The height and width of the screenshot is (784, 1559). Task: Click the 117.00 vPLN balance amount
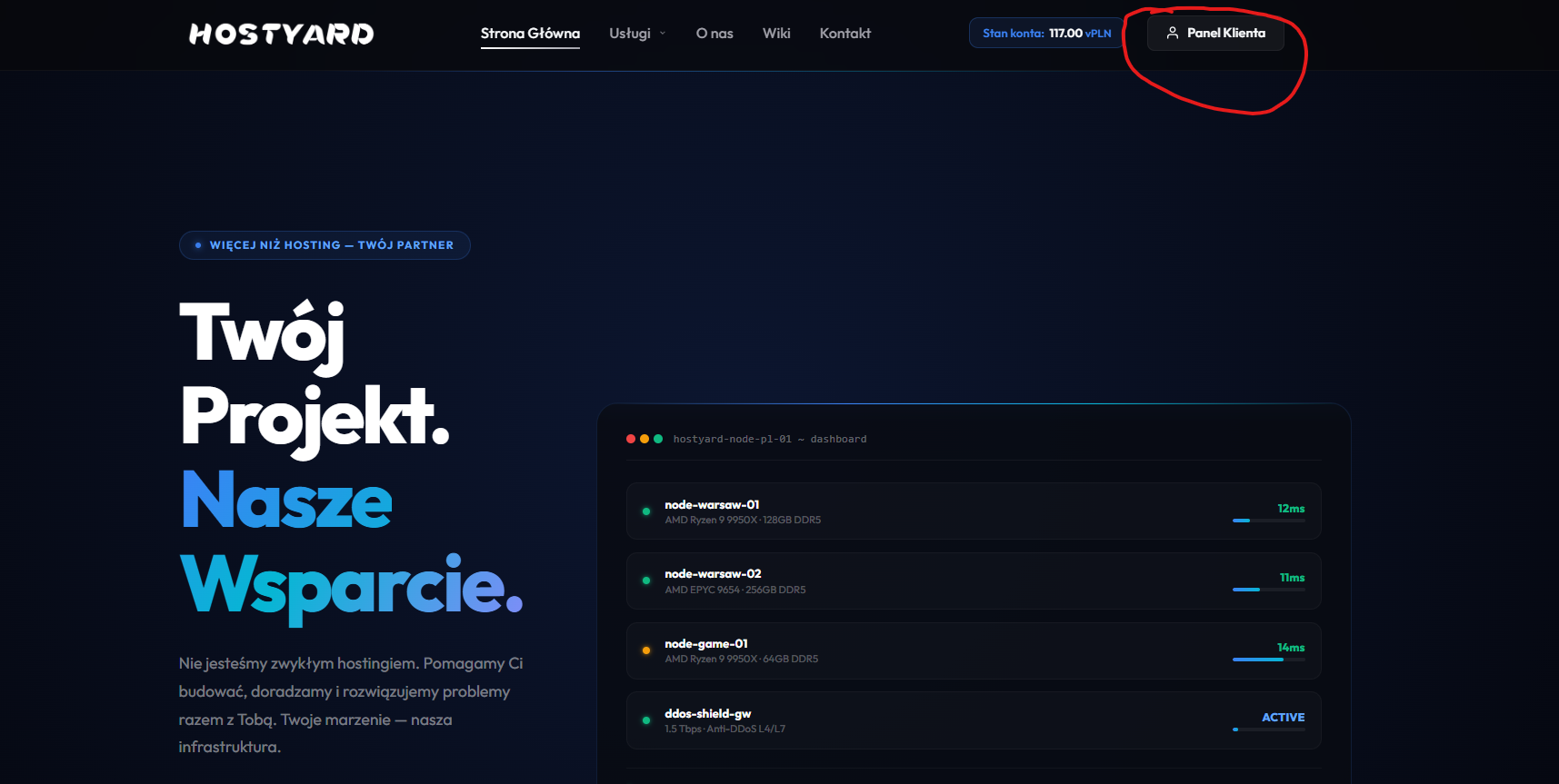click(1080, 34)
